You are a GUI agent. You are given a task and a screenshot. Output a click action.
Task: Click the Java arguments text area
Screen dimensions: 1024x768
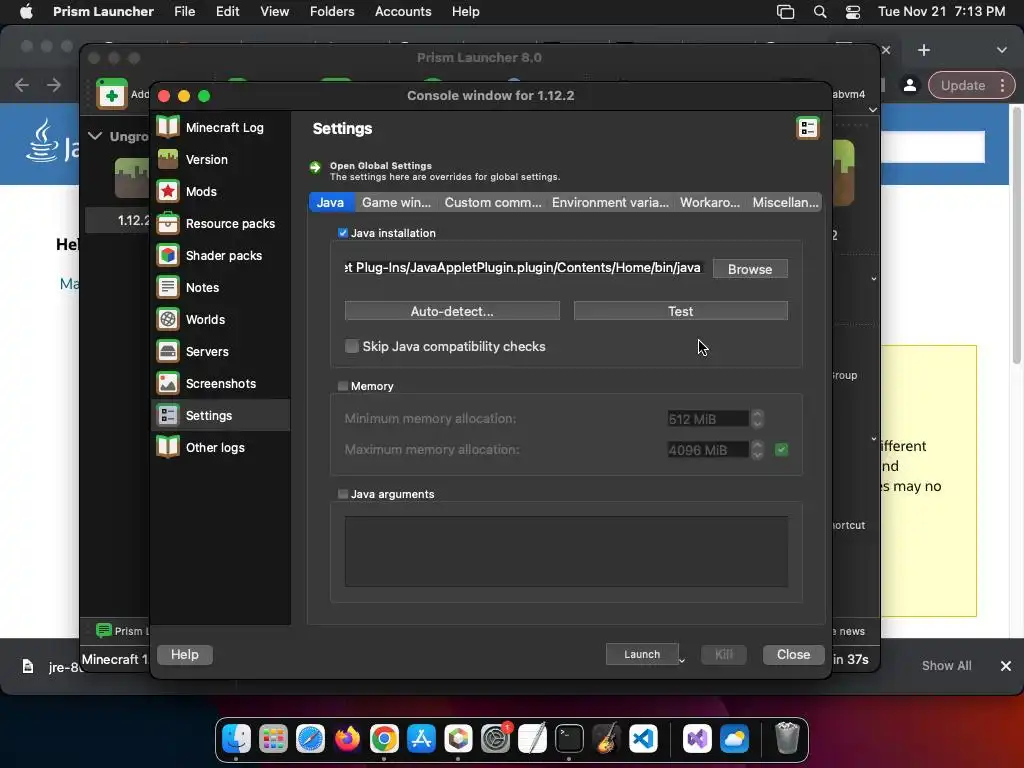[x=566, y=552]
